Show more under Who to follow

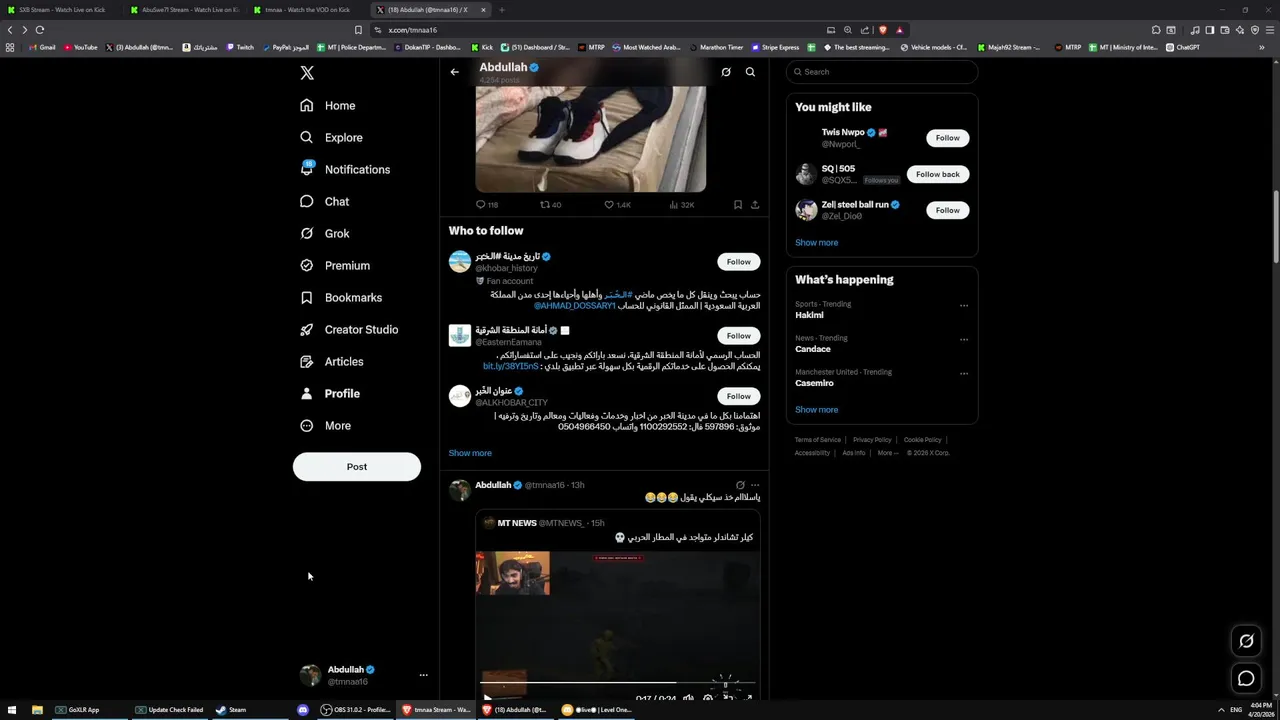click(x=470, y=453)
